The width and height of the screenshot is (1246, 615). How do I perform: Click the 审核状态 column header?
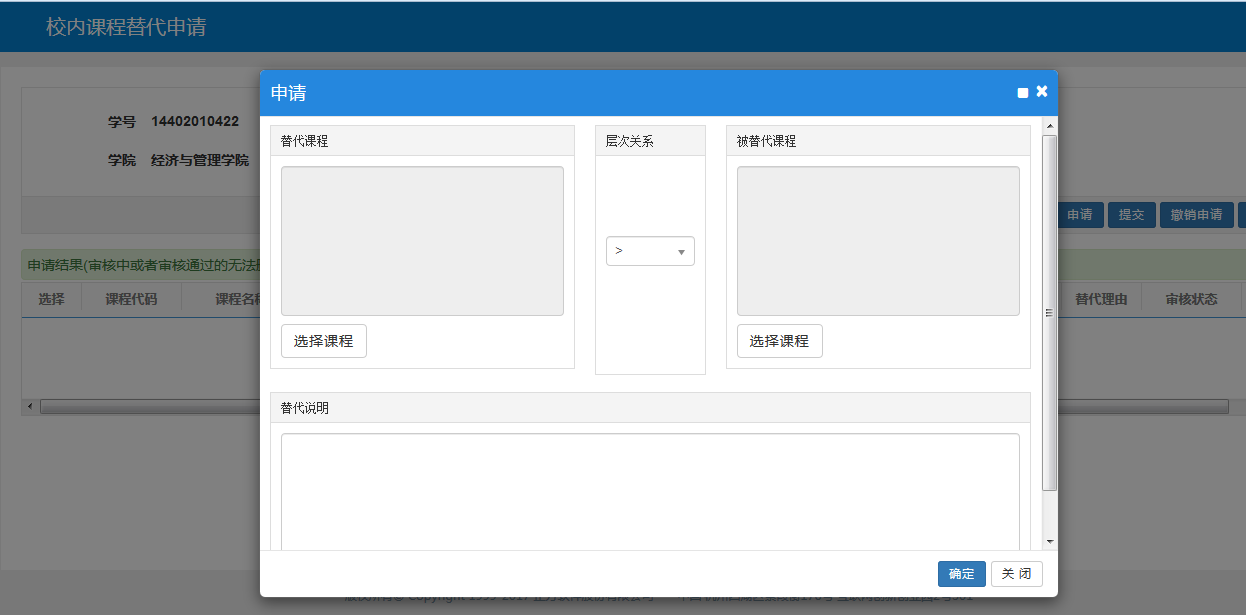click(1191, 299)
